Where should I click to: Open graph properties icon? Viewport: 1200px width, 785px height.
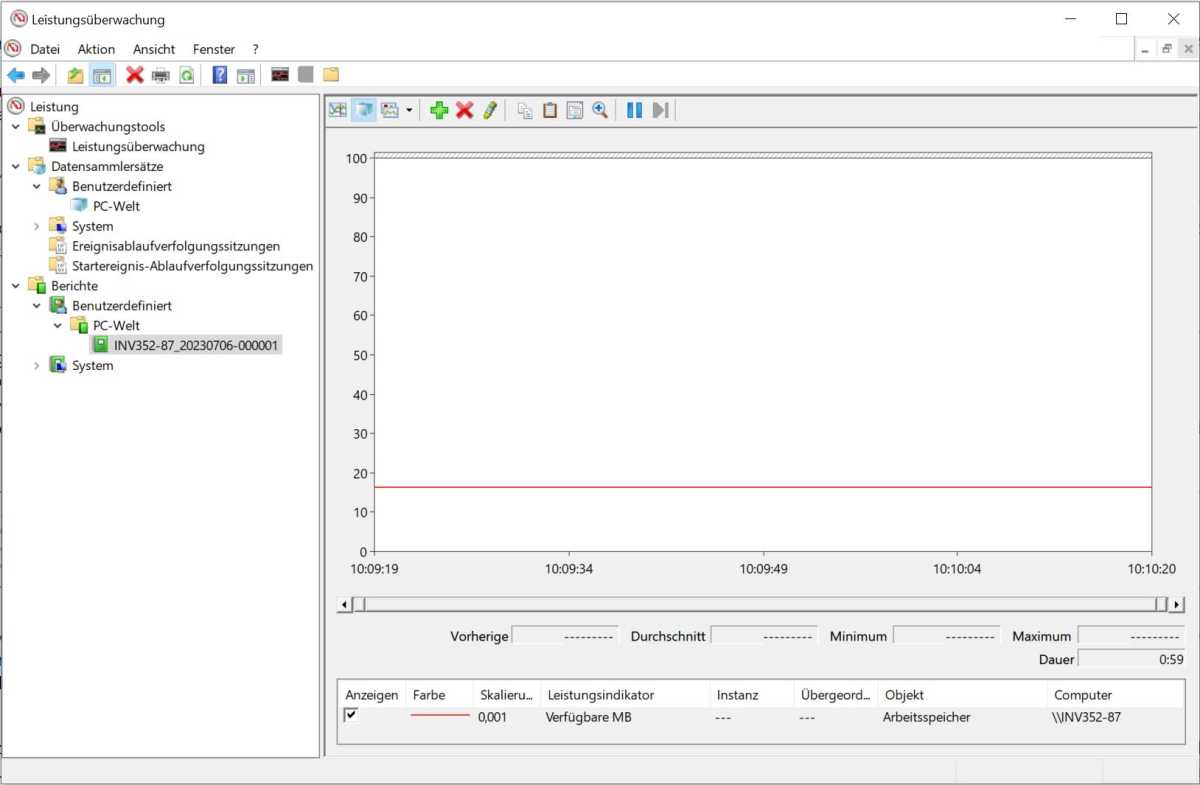click(x=575, y=110)
